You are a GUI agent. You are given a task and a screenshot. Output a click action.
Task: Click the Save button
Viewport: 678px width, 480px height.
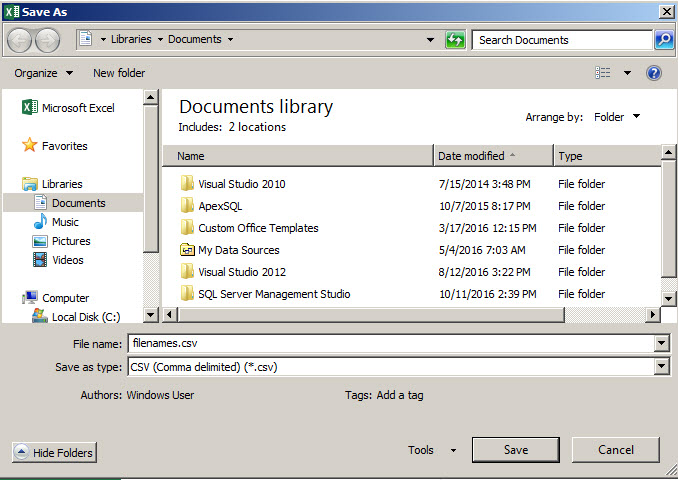click(515, 450)
